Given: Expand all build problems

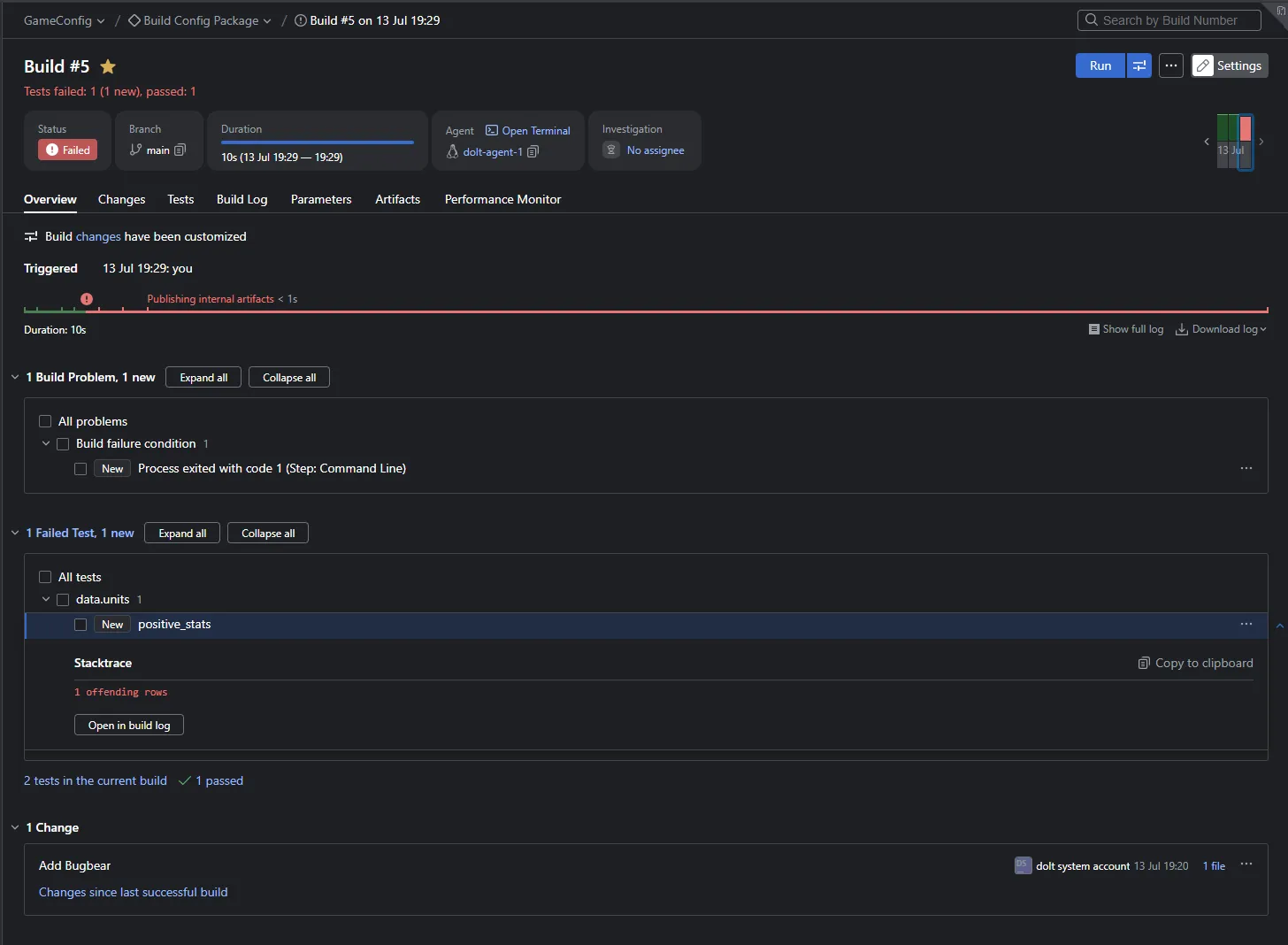Looking at the screenshot, I should coord(203,377).
